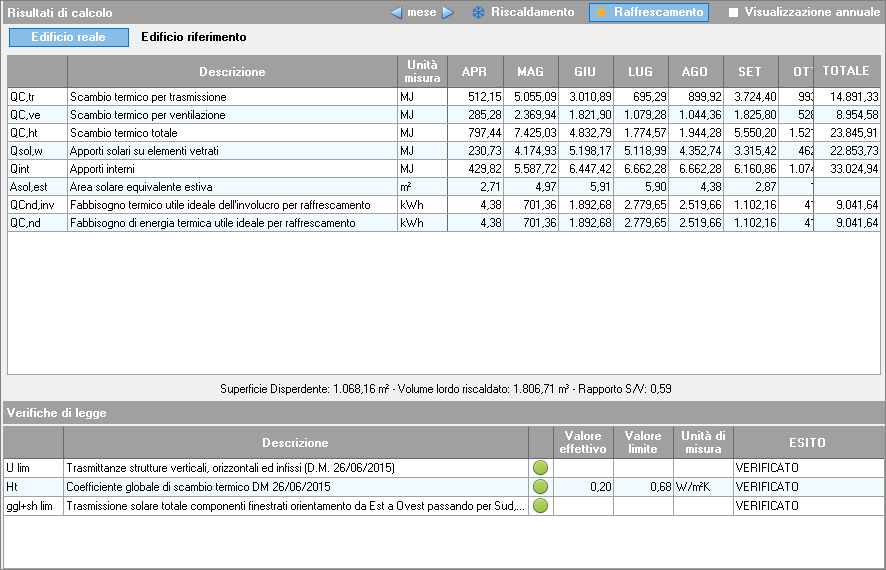Switch to Edificio riferimento tab
The image size is (886, 570).
click(193, 37)
